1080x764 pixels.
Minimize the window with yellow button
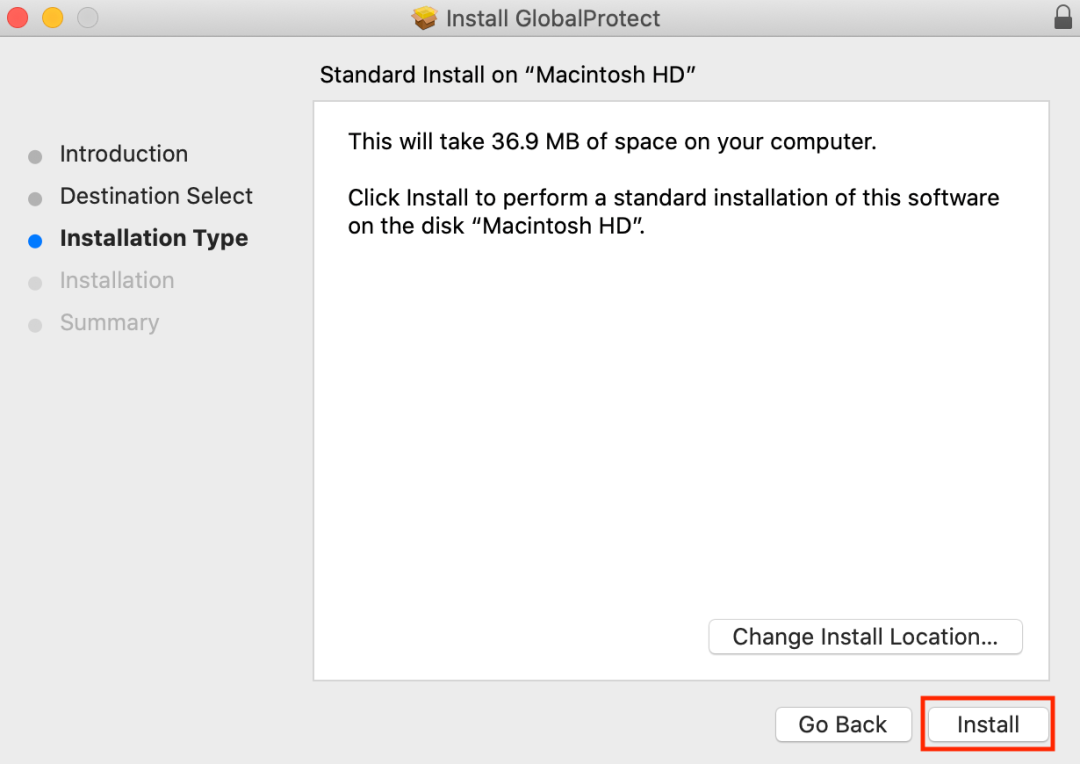[52, 17]
